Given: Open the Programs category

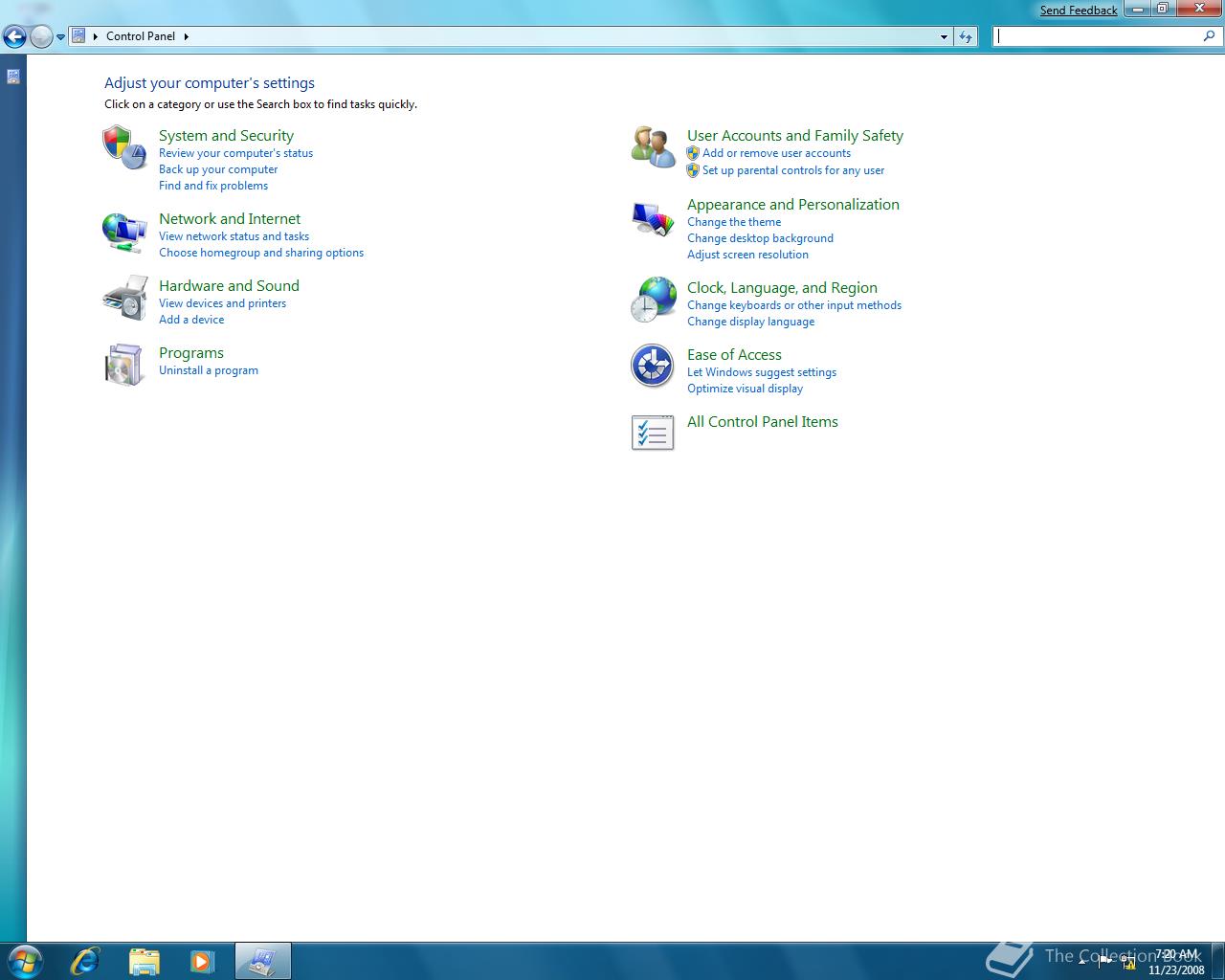Looking at the screenshot, I should (x=191, y=353).
